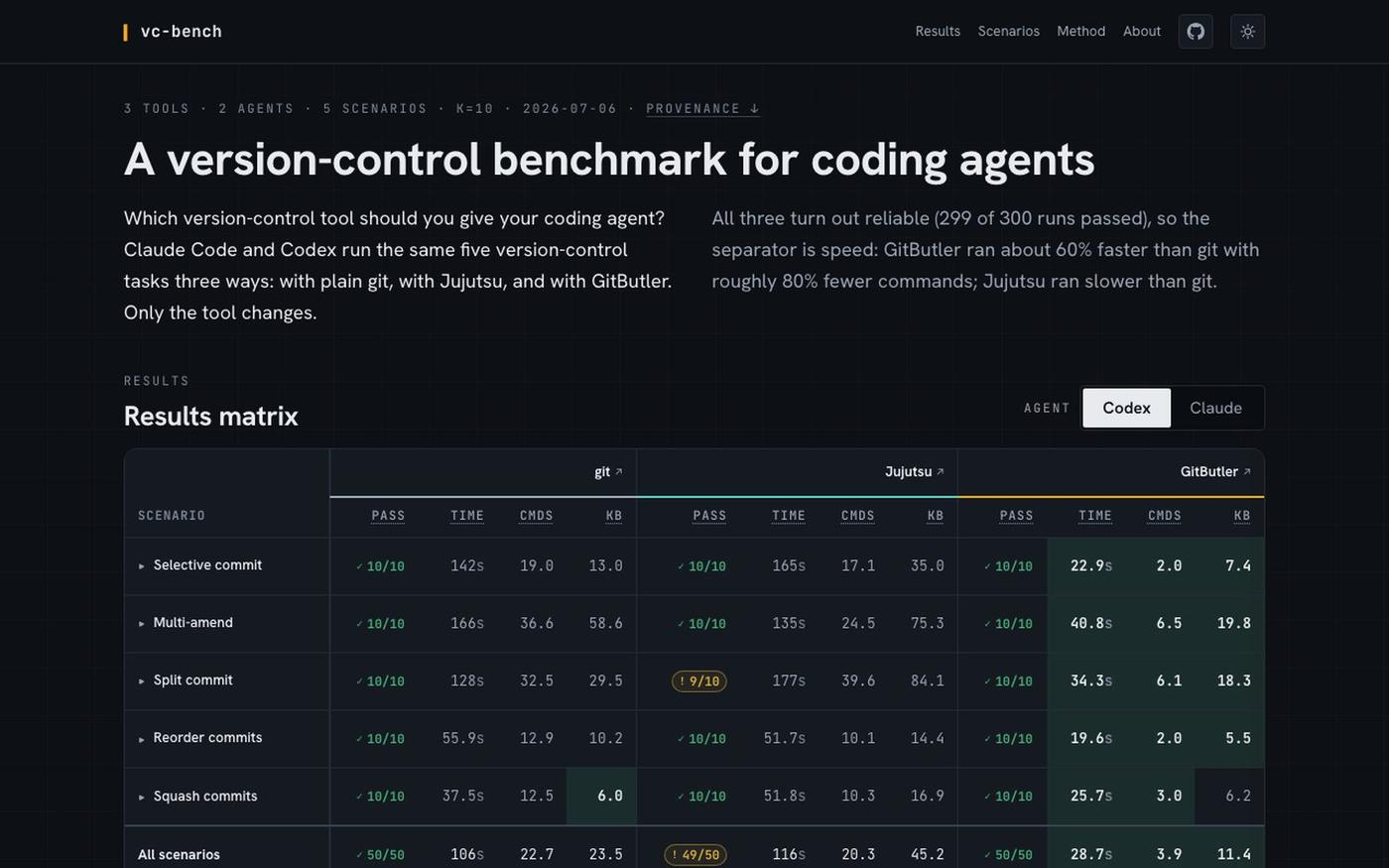The height and width of the screenshot is (868, 1389).
Task: Click the Jujutsu KB column header
Action: [936, 516]
